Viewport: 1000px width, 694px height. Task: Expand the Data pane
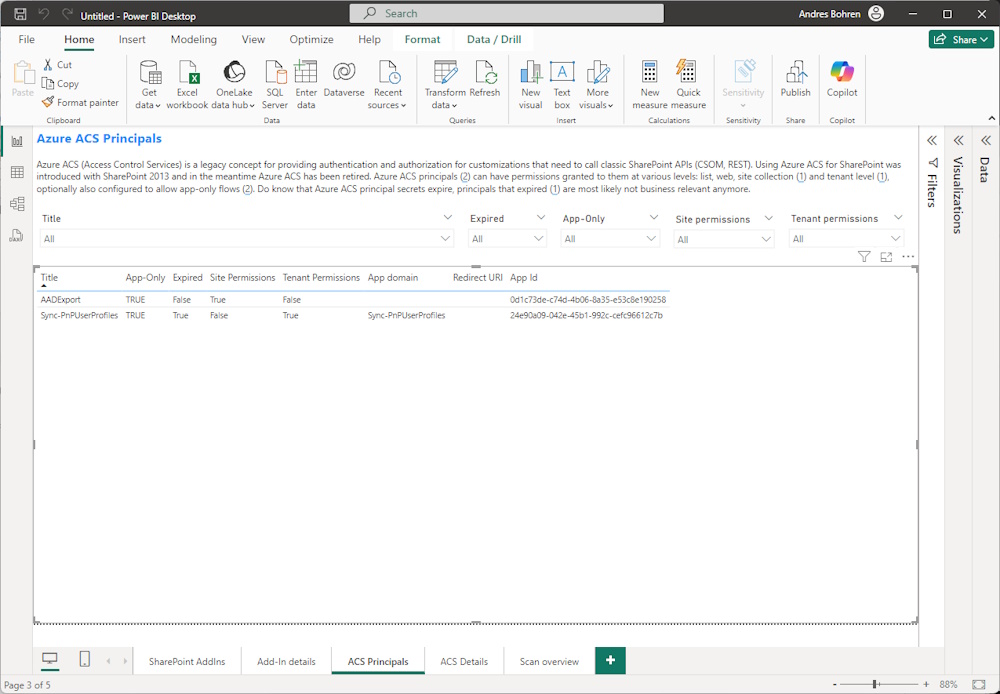click(x=986, y=140)
